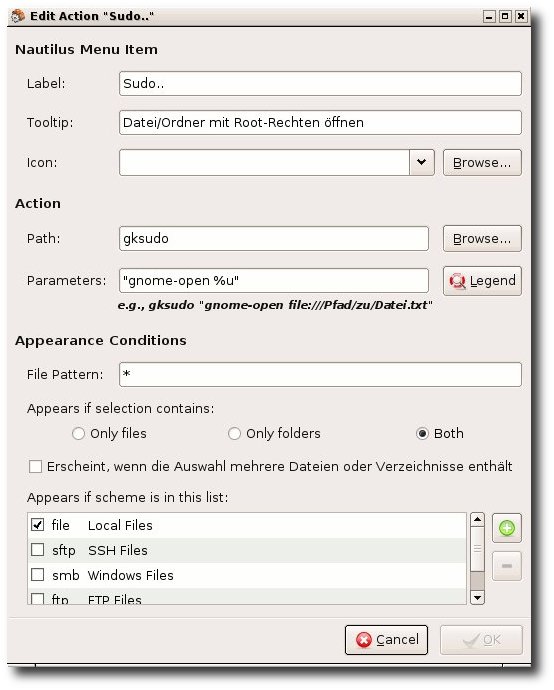
Task: Click the scheme list scrollbar handle
Action: pos(477,549)
